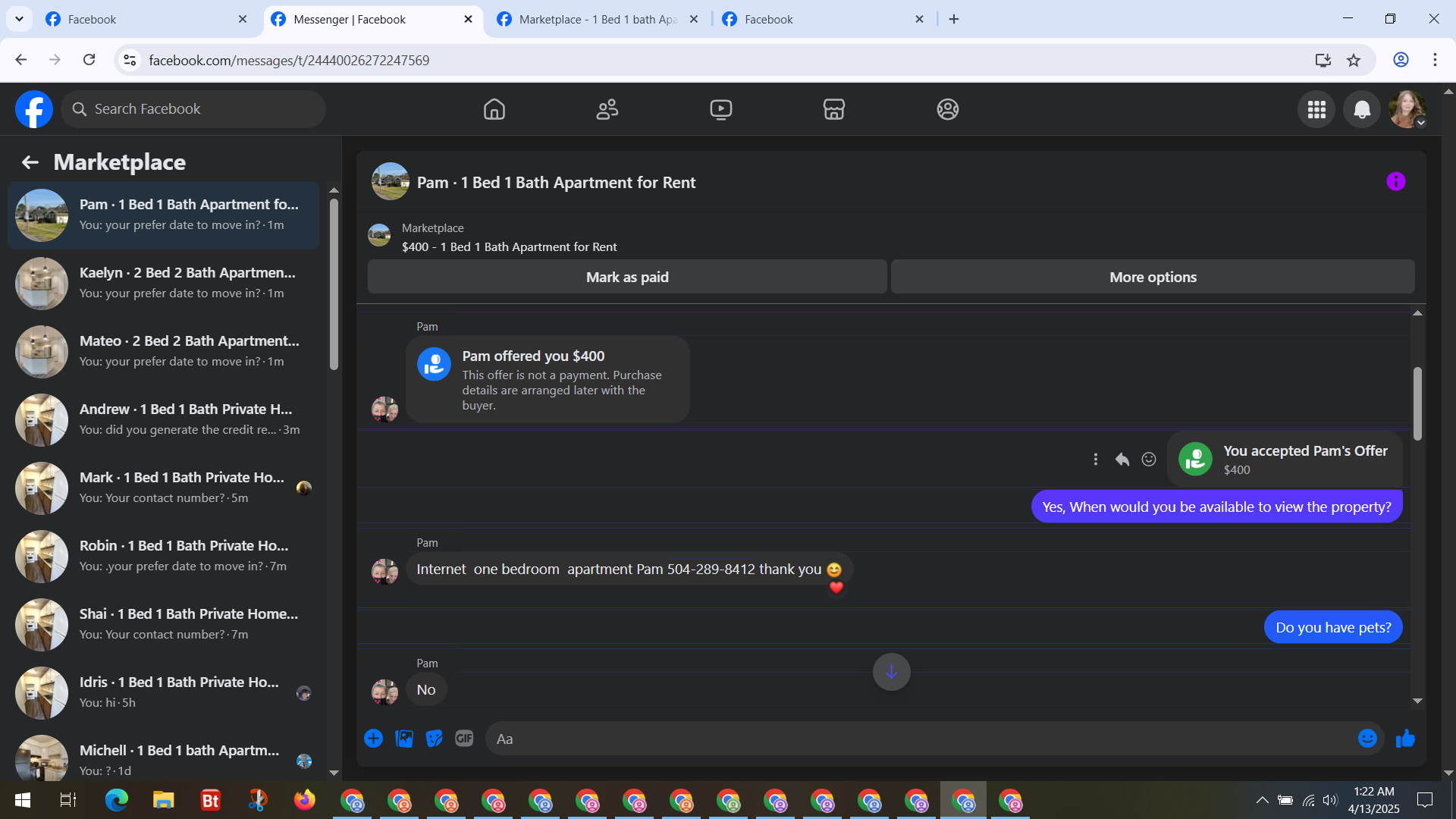Reload the current page
Image resolution: width=1456 pixels, height=819 pixels.
pyautogui.click(x=89, y=60)
